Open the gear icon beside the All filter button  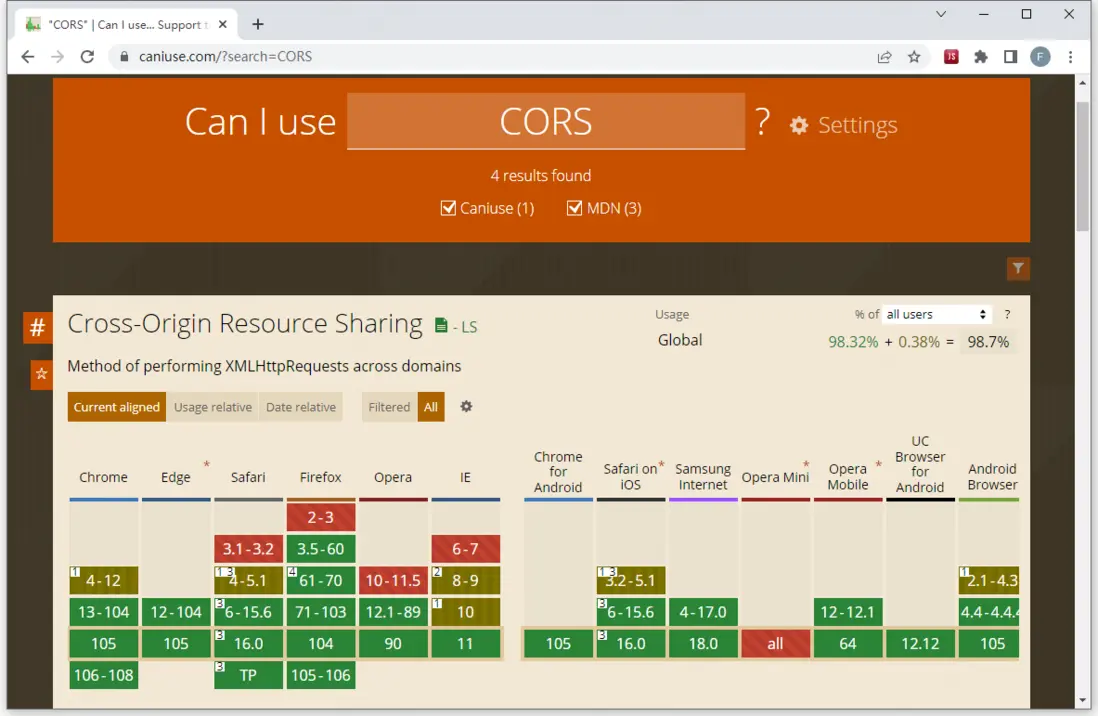pos(464,406)
